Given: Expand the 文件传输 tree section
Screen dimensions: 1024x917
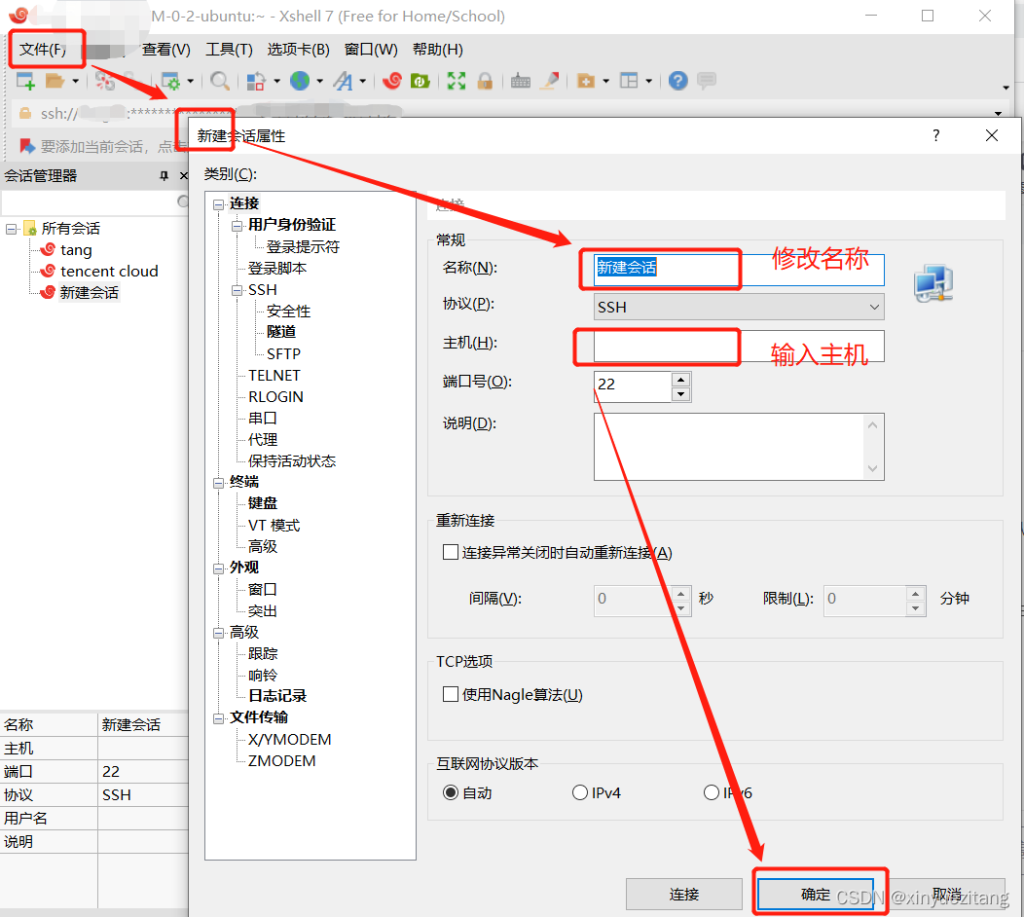Looking at the screenshot, I should tap(218, 717).
